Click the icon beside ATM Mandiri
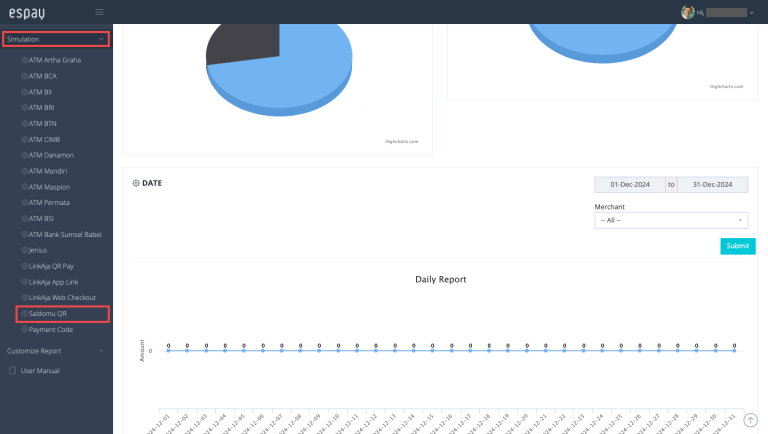768x434 pixels. [x=24, y=171]
